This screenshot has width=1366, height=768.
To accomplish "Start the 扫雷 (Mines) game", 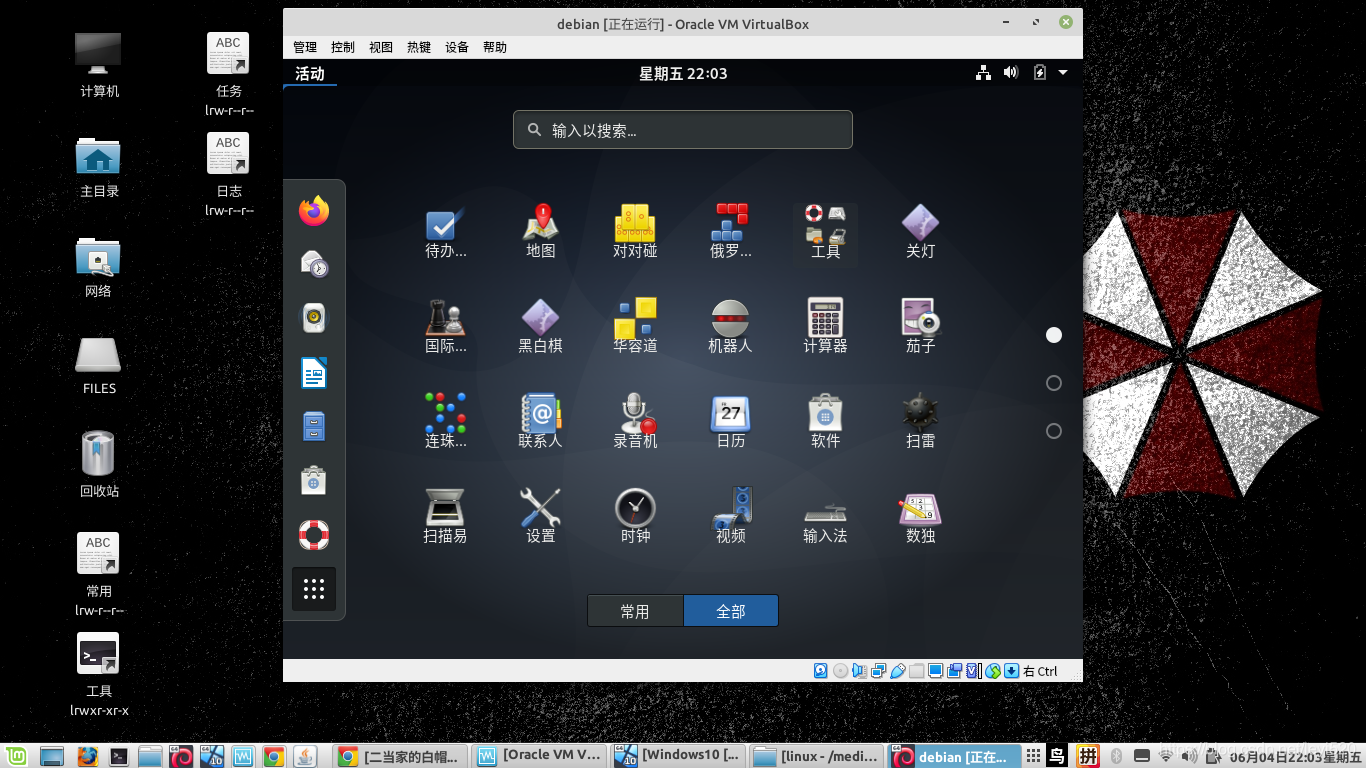I will pos(920,421).
